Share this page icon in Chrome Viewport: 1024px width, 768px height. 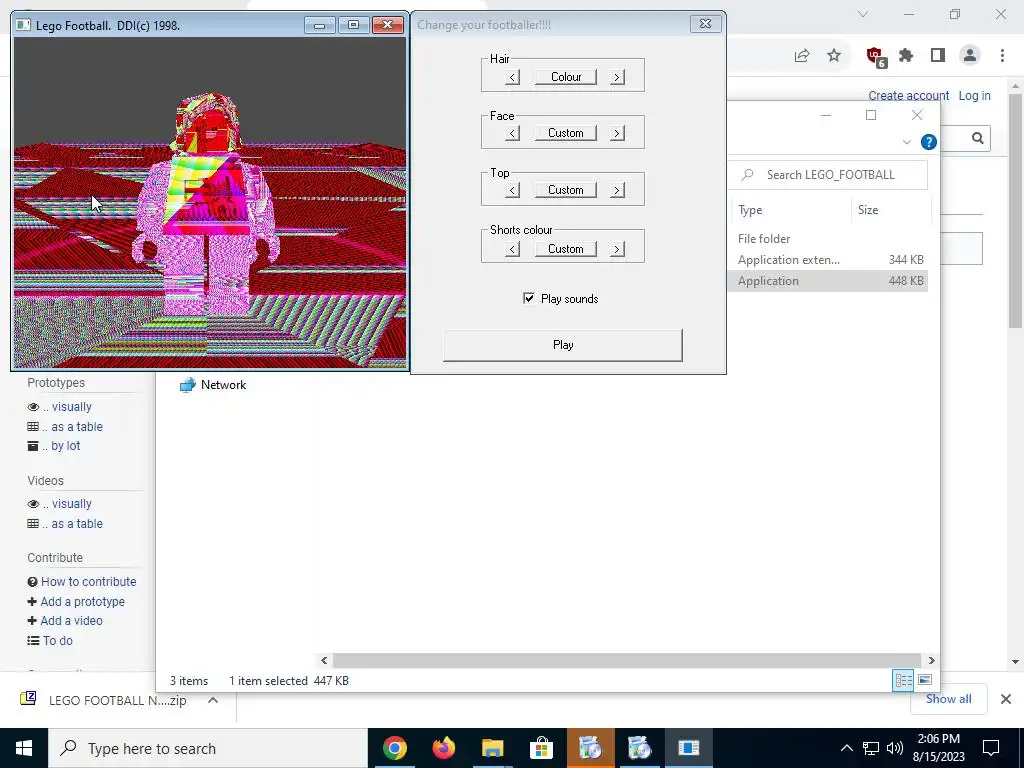pos(802,56)
